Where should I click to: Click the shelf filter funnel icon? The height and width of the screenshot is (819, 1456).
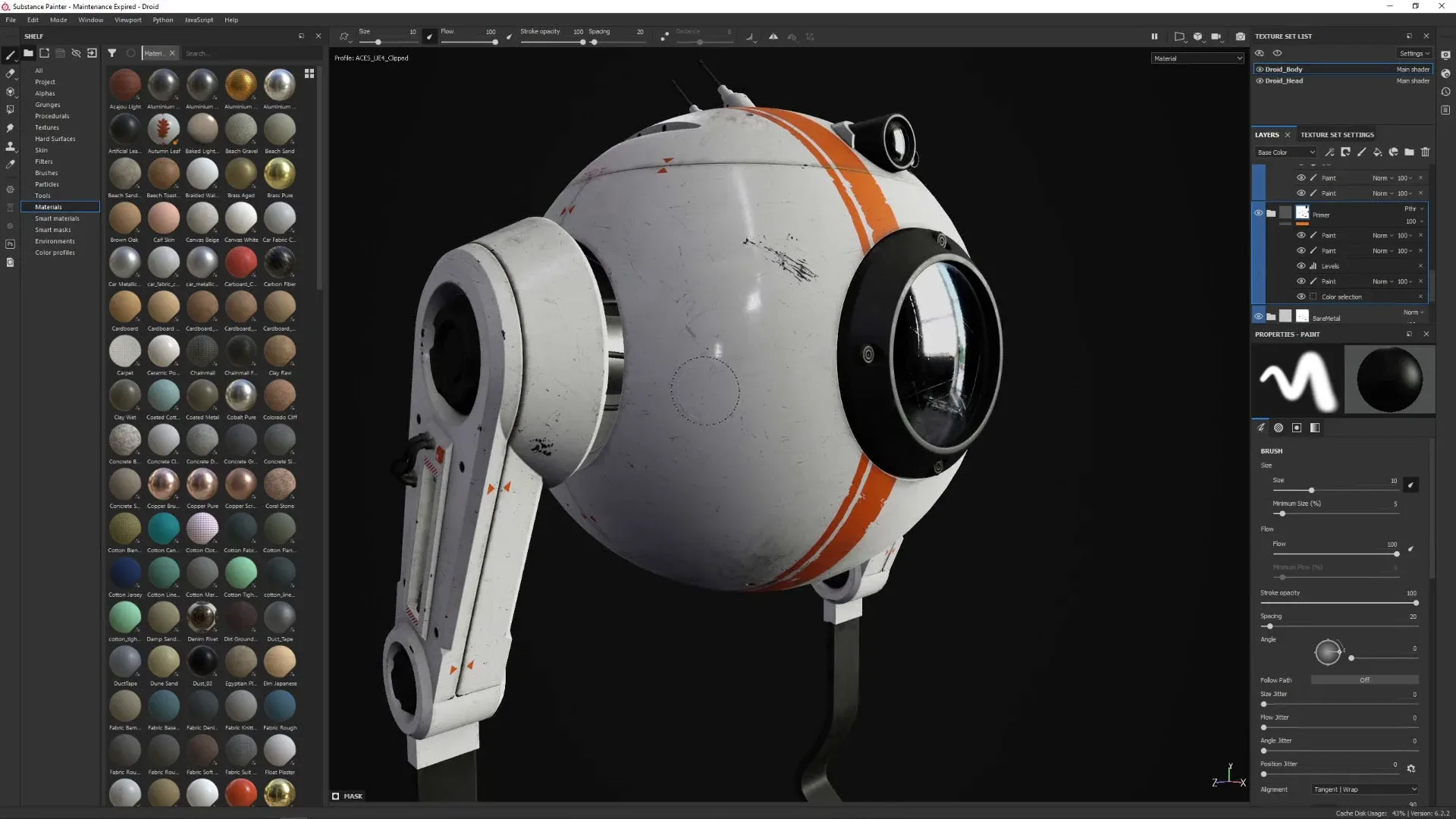111,53
